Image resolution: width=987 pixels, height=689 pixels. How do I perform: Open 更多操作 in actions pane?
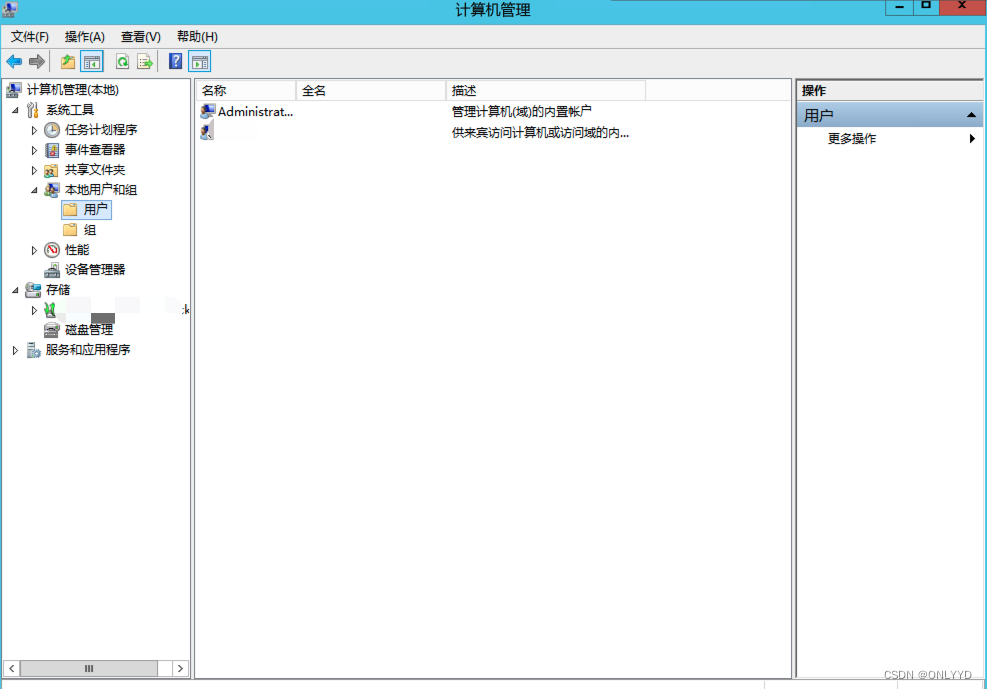[852, 138]
